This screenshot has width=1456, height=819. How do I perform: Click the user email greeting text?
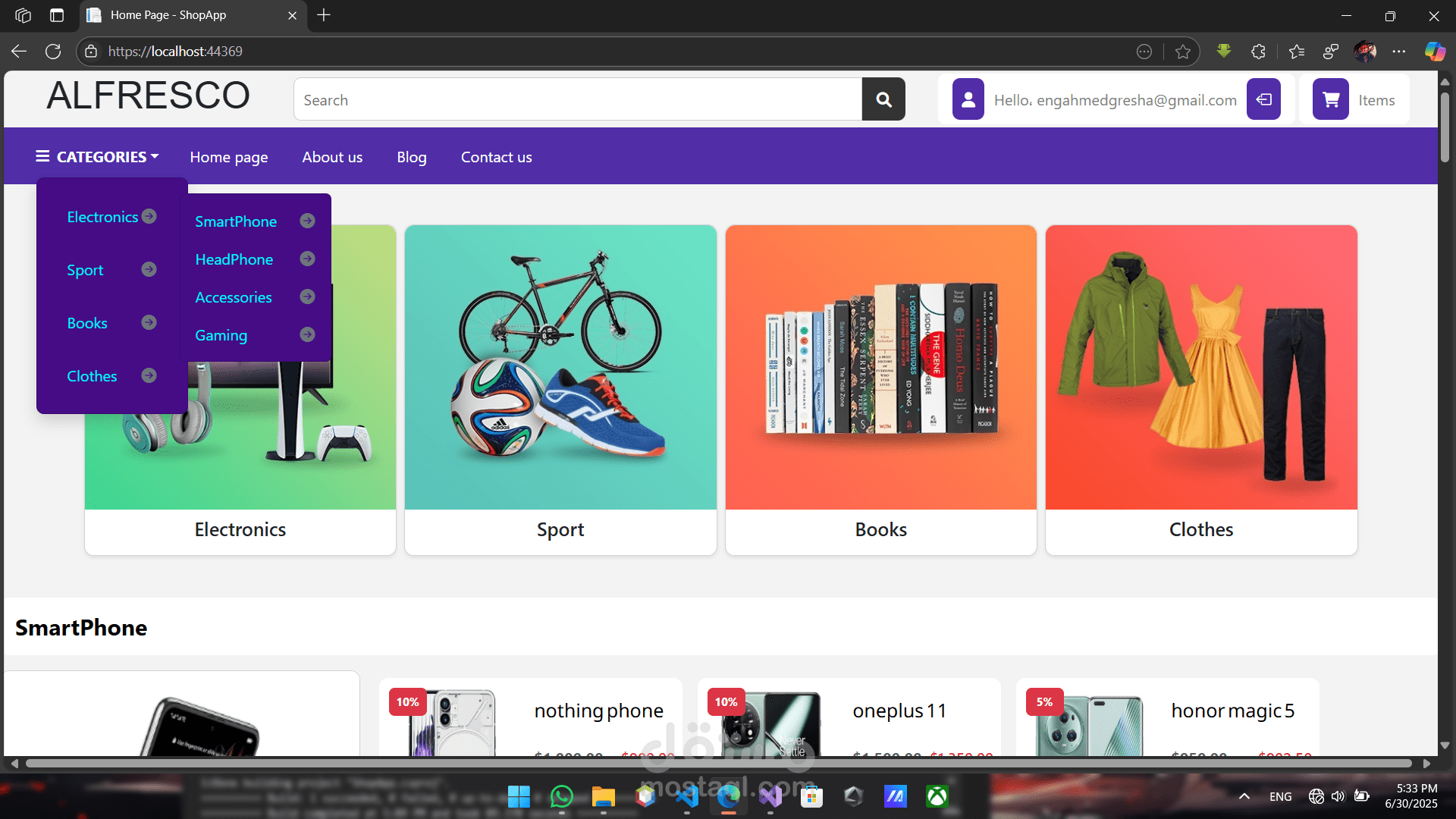[x=1116, y=100]
